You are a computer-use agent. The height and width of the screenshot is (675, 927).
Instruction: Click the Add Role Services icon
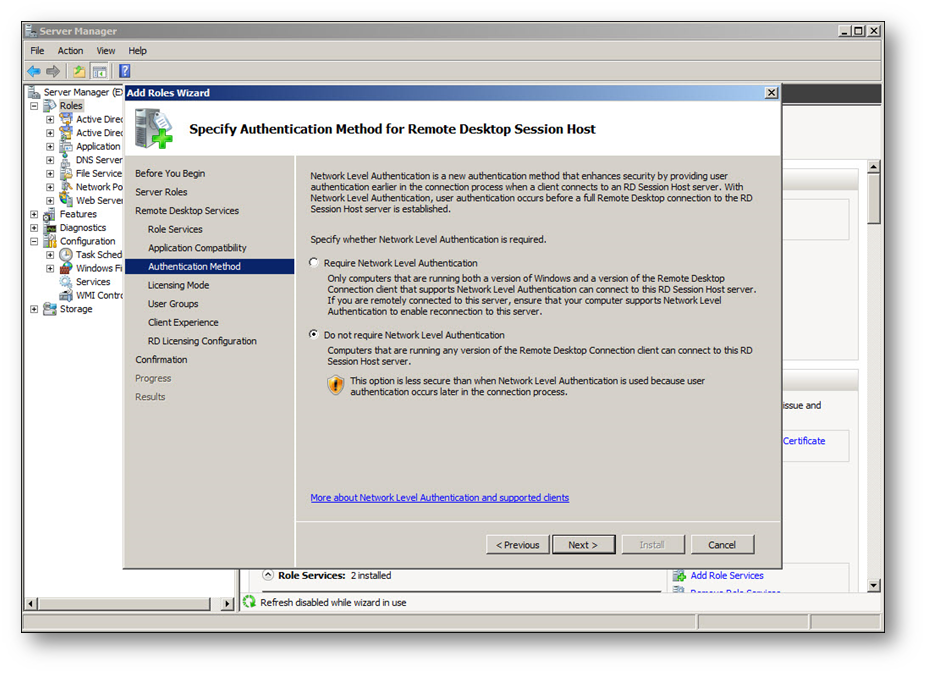pos(680,576)
